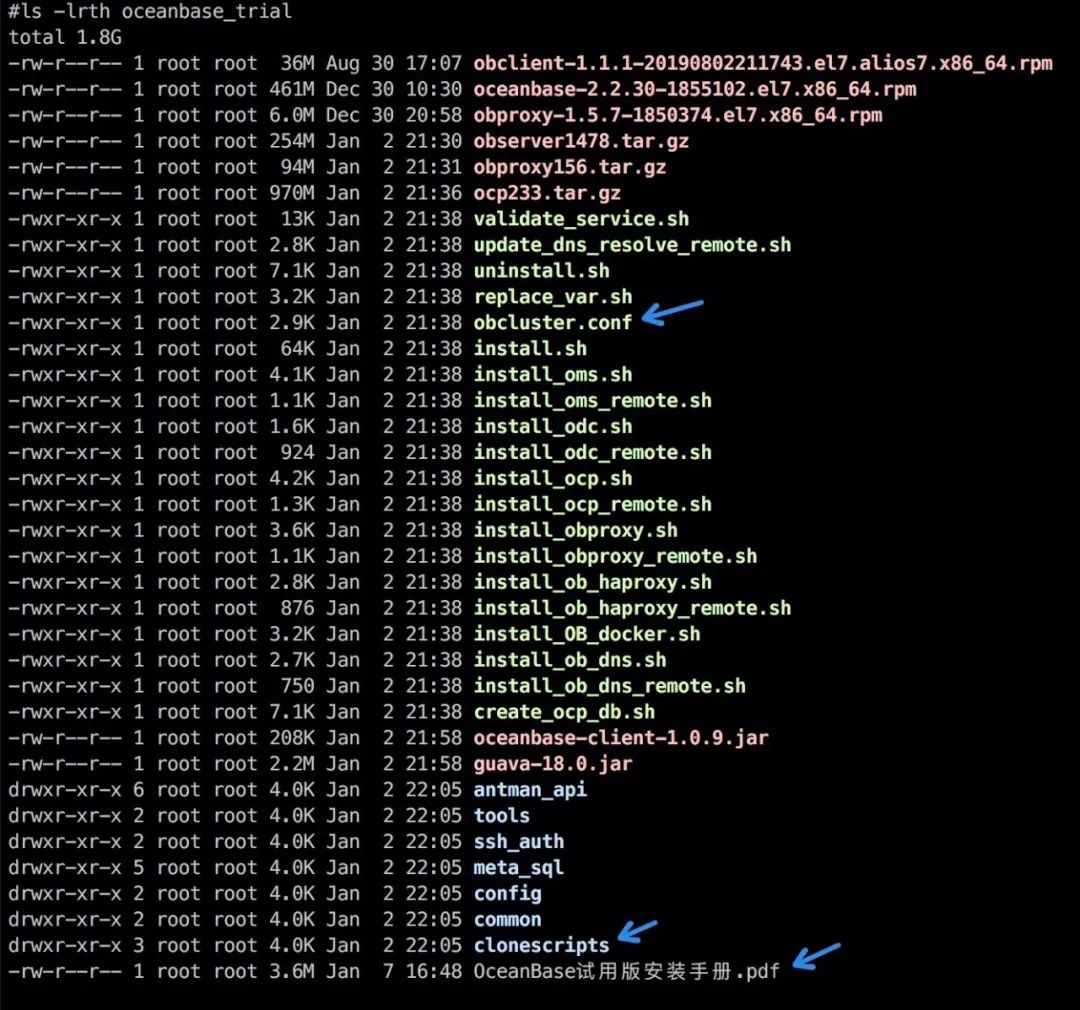Screen dimensions: 1080x1010
Task: Select the 254M size of observer1478.tar.gz
Action: coord(291,141)
